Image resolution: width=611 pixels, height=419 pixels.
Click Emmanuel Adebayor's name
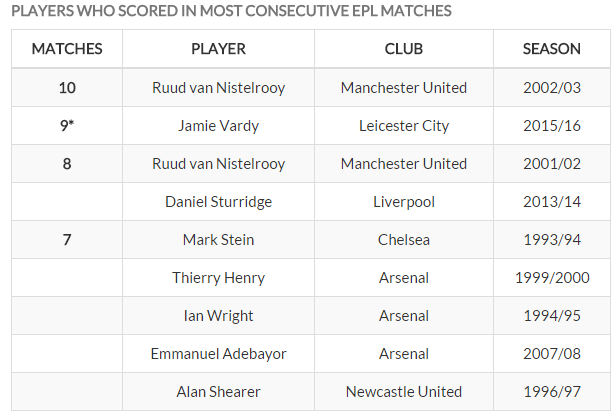(218, 354)
